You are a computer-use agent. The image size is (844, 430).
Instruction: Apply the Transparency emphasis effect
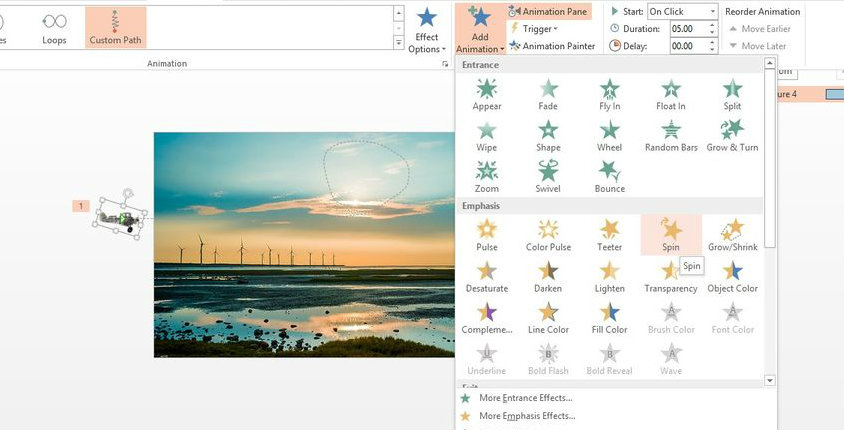click(x=671, y=277)
